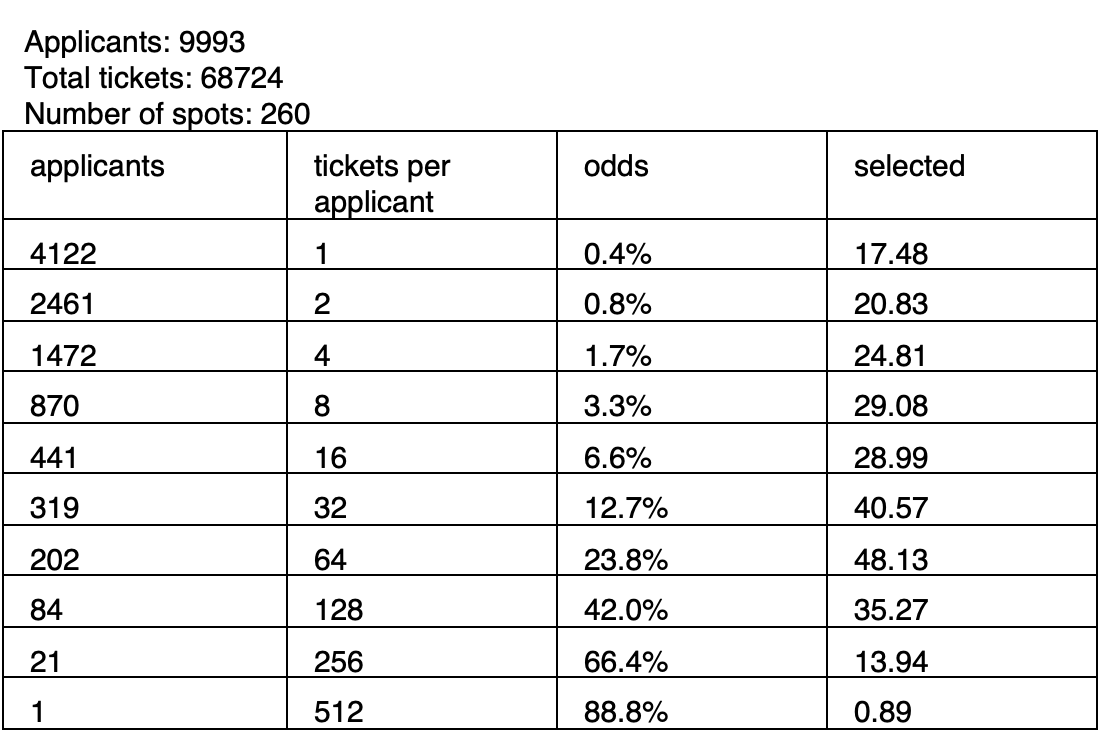This screenshot has width=1104, height=732.
Task: Click the "Applicants: 9993" text line
Action: pyautogui.click(x=135, y=43)
